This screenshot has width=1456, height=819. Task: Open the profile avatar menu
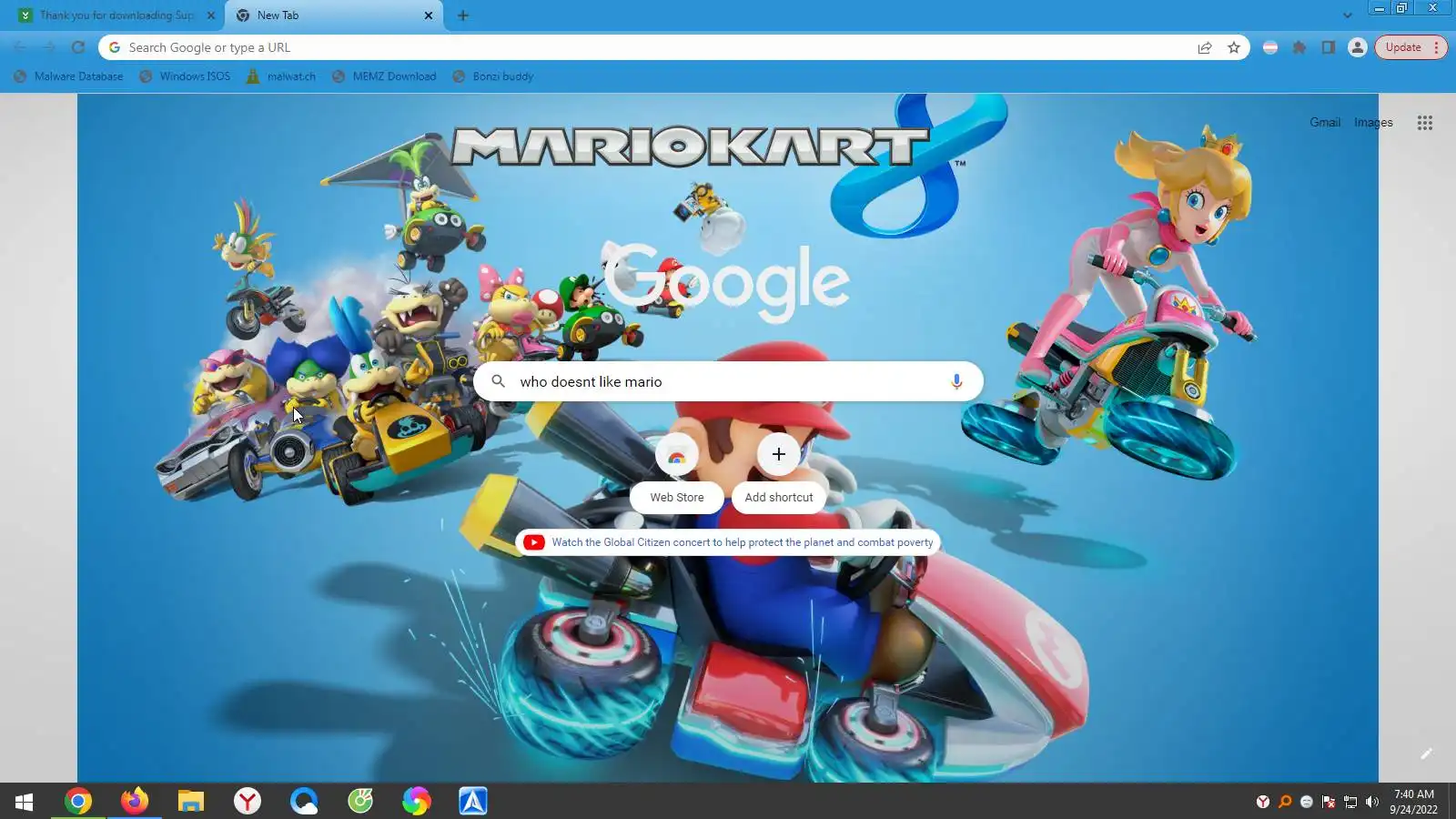coord(1358,47)
